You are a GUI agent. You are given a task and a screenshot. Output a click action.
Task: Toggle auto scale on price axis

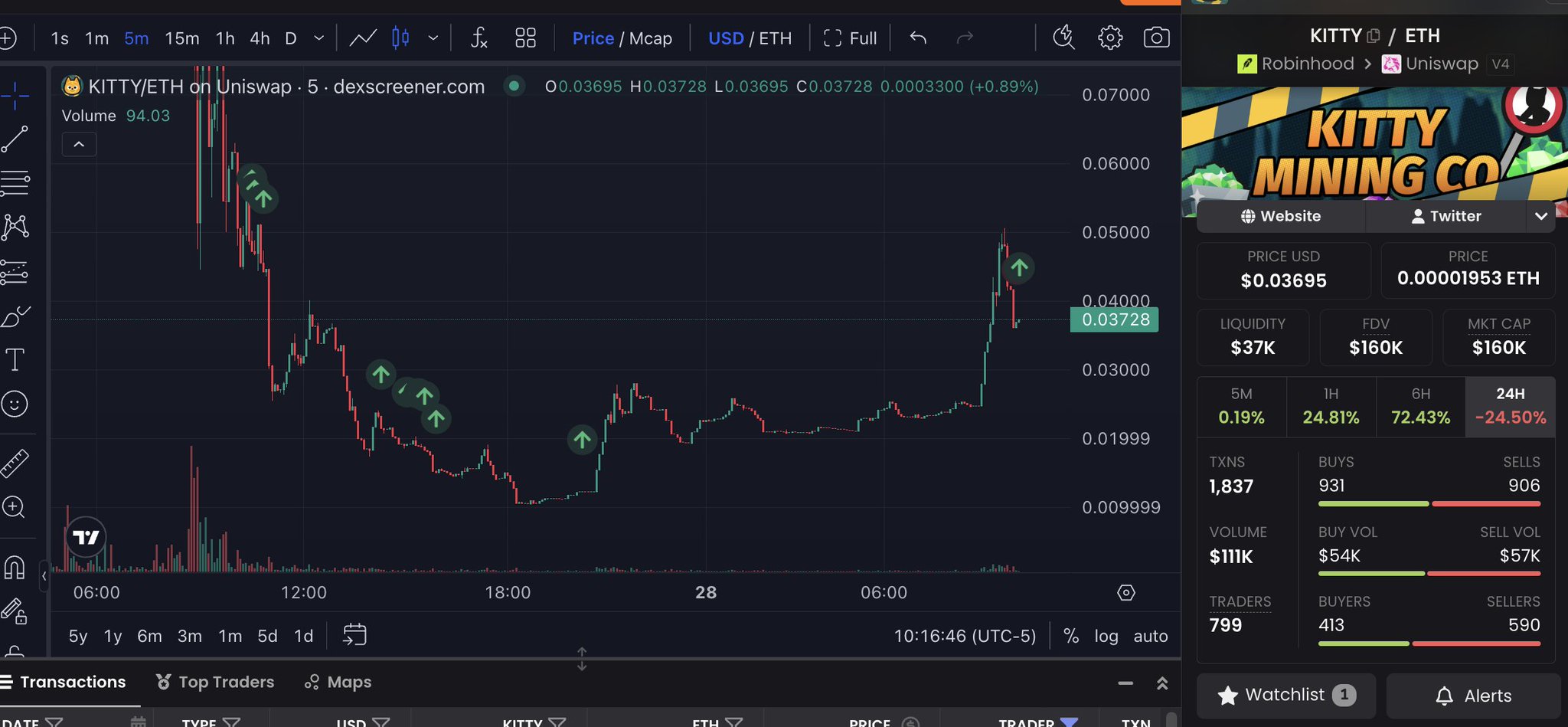pos(1151,636)
